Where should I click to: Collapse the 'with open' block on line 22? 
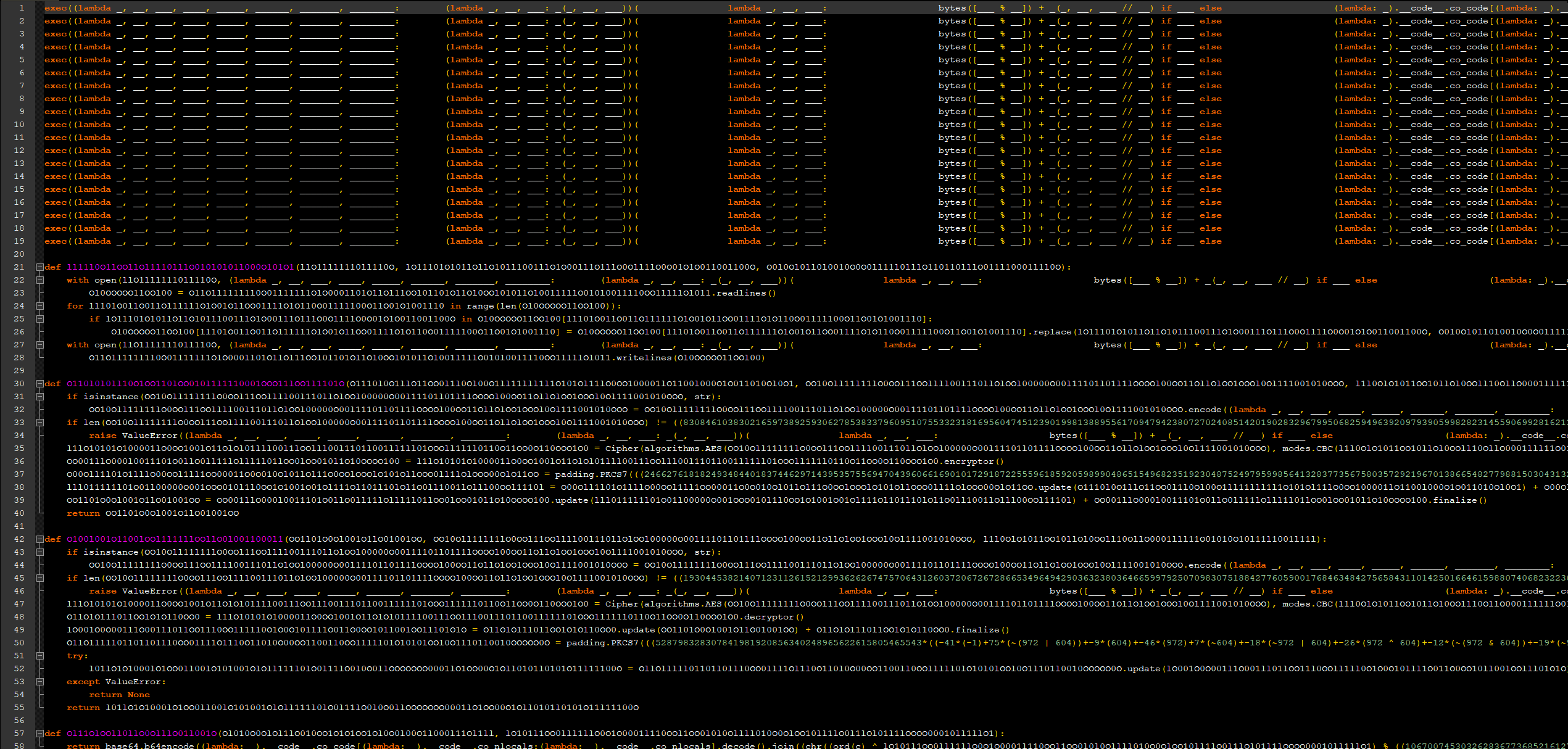coord(39,280)
